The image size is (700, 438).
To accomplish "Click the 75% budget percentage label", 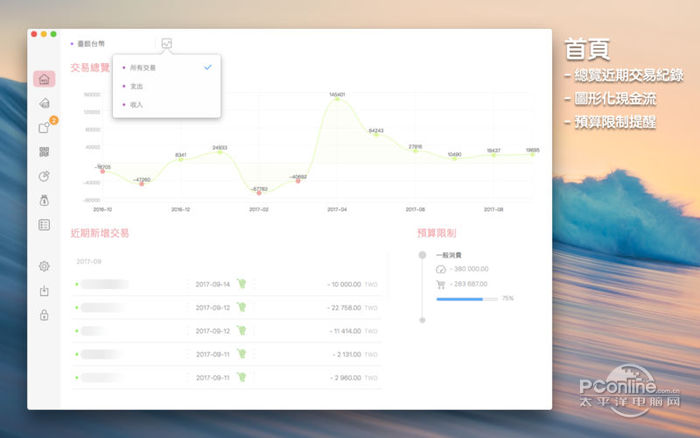I will pos(508,298).
